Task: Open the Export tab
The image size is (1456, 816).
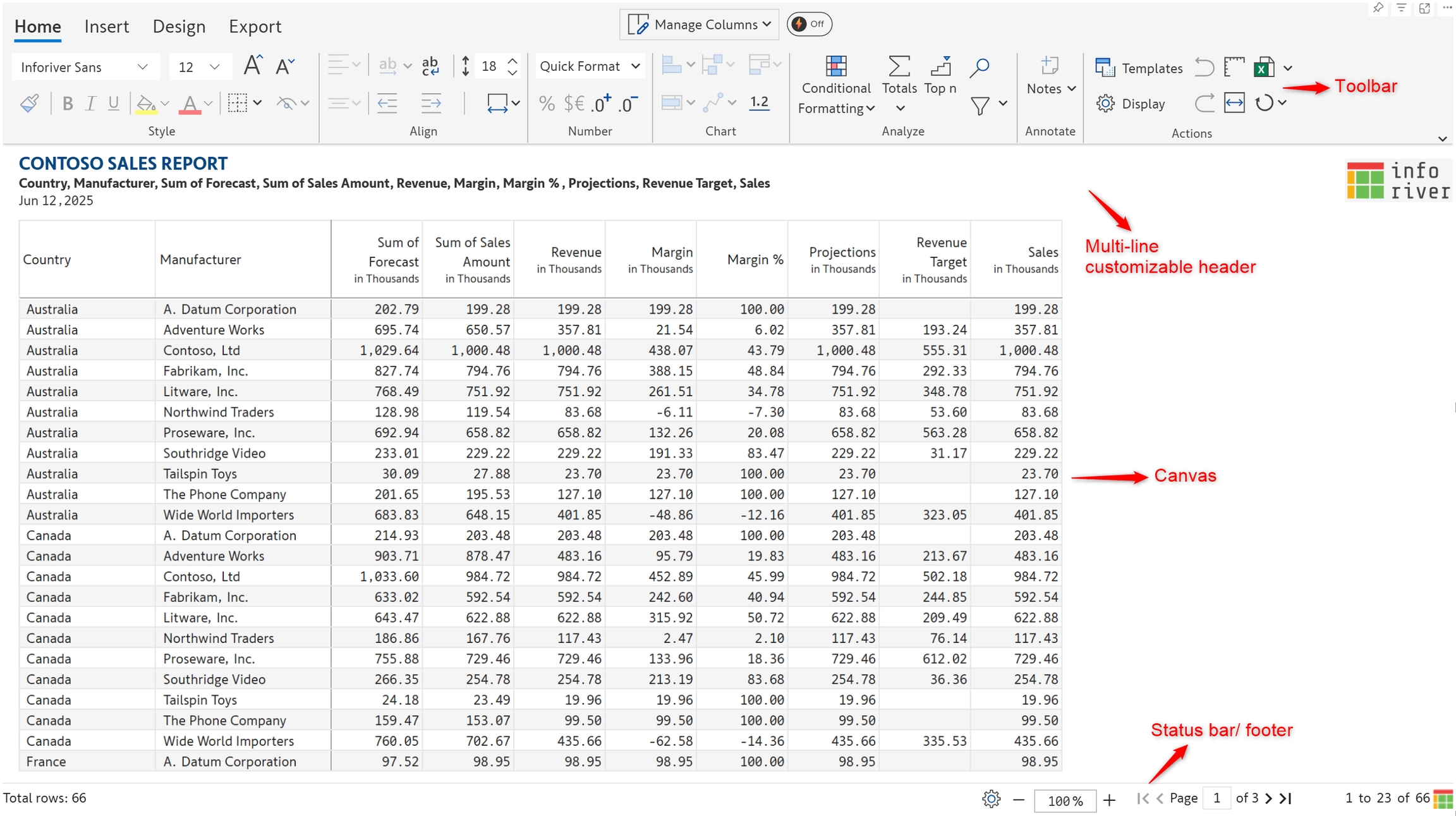Action: click(255, 27)
